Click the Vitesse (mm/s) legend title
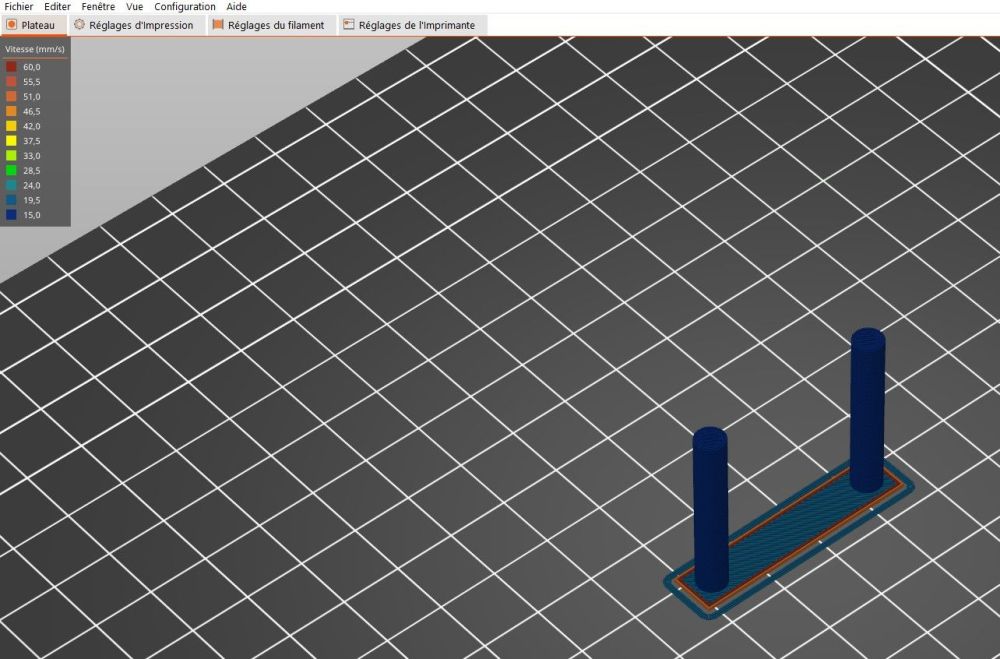This screenshot has height=659, width=1000. click(35, 49)
